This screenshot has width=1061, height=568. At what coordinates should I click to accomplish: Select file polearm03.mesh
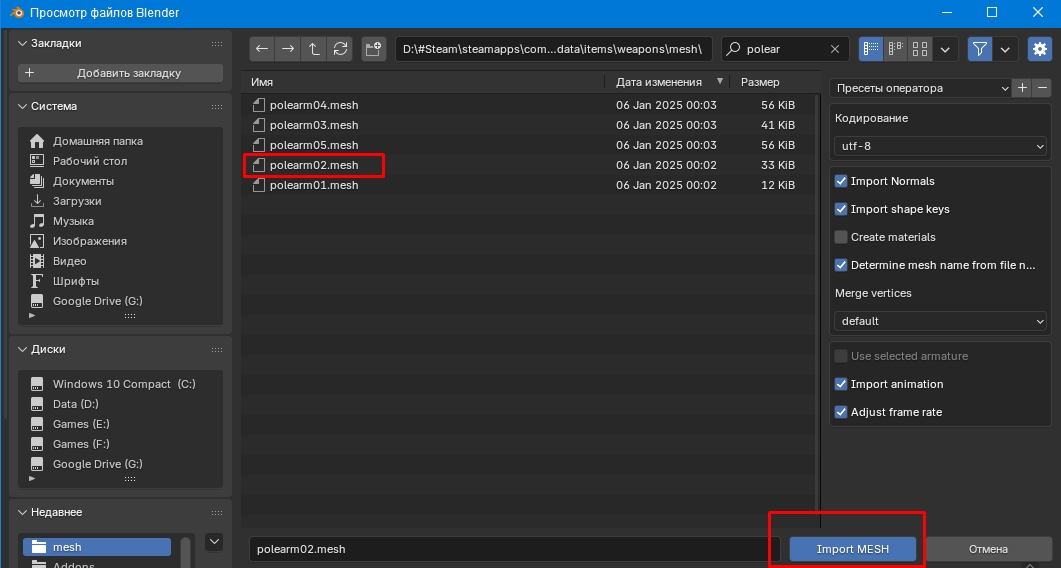pyautogui.click(x=528, y=125)
